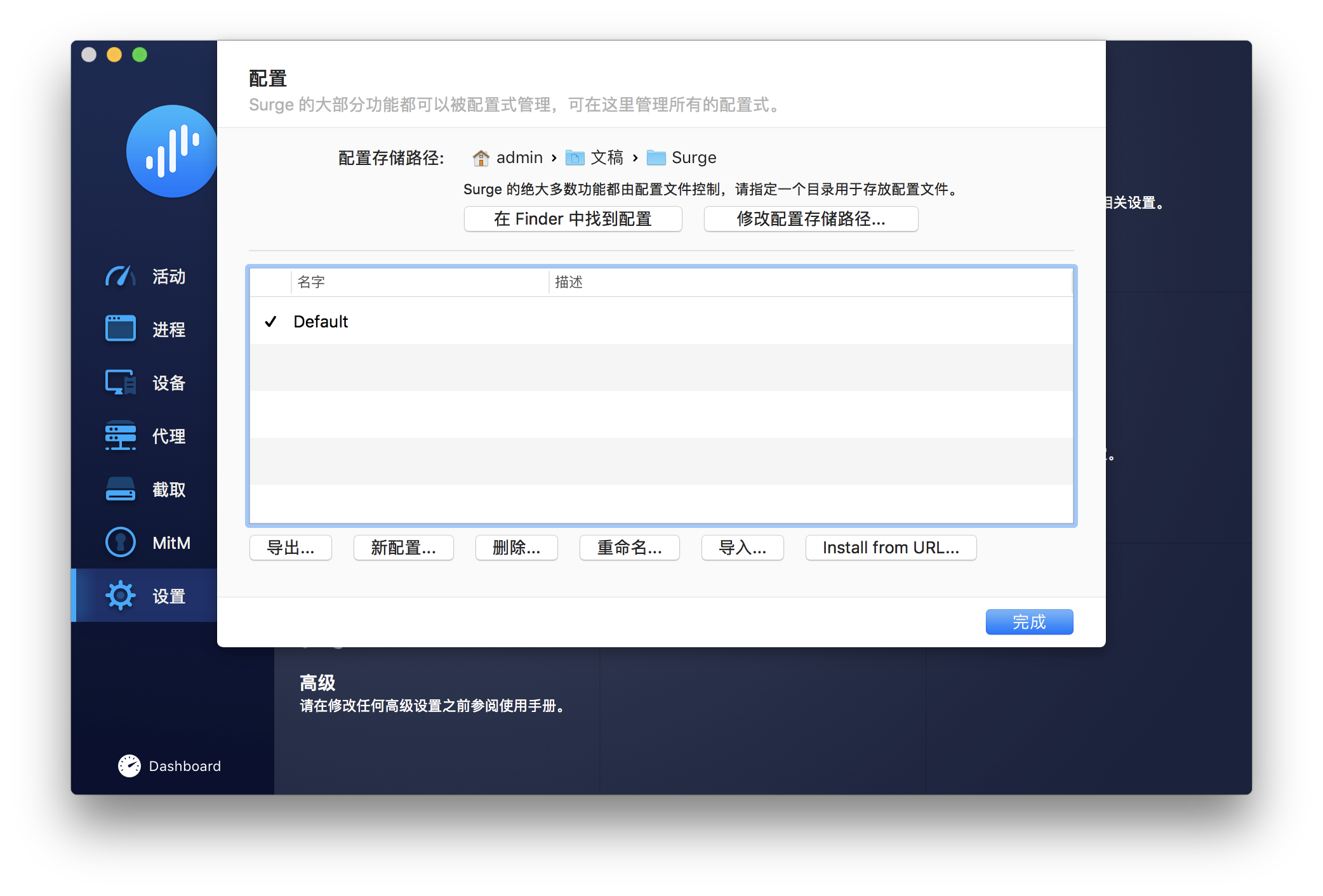
Task: Open the MitM panel icon
Action: coord(120,543)
